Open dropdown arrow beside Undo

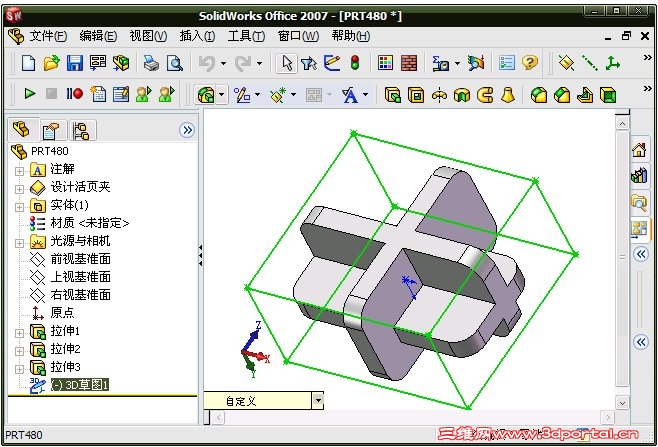pos(223,64)
